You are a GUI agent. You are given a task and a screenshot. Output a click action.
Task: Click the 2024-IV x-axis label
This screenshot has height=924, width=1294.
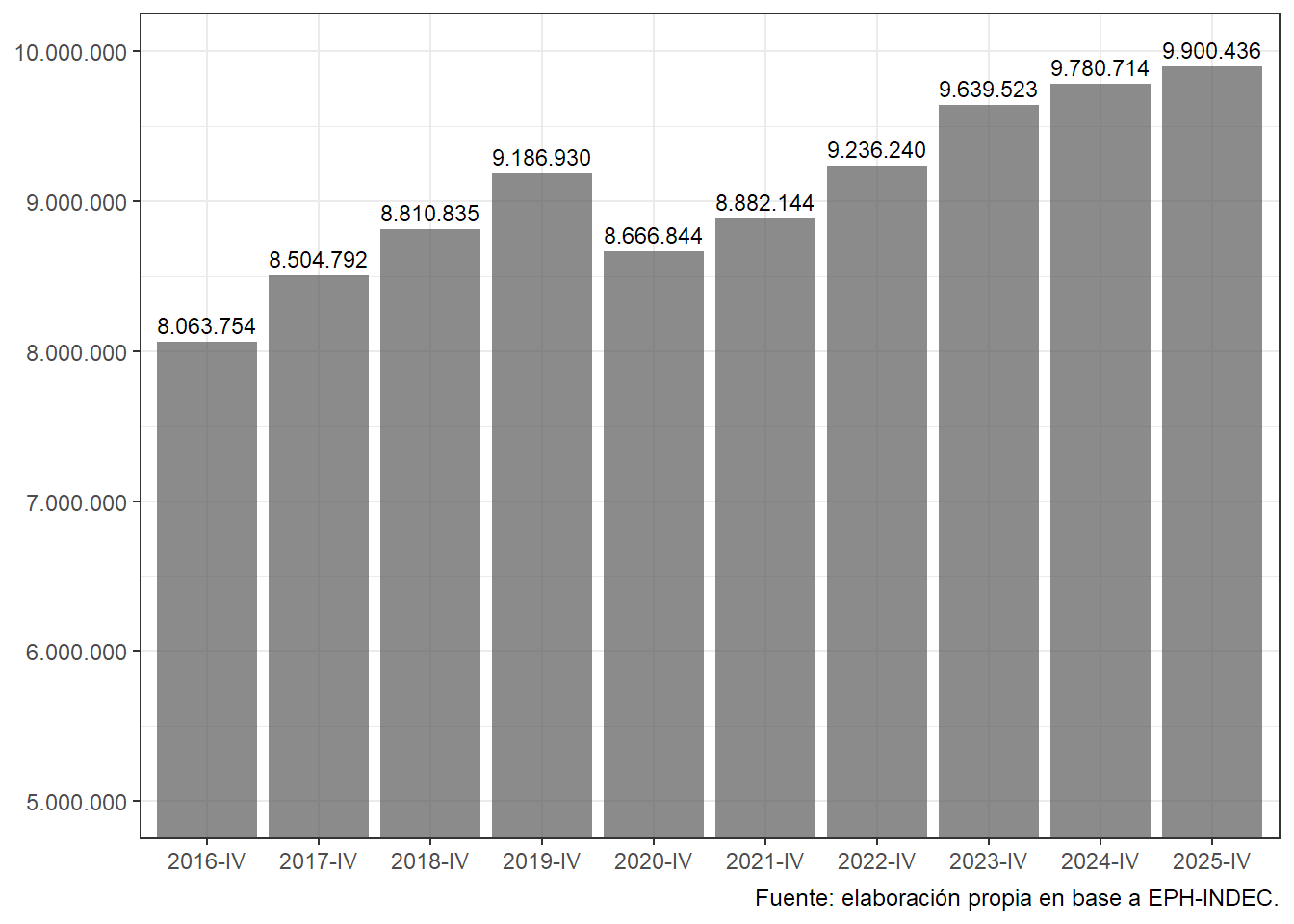click(1100, 862)
